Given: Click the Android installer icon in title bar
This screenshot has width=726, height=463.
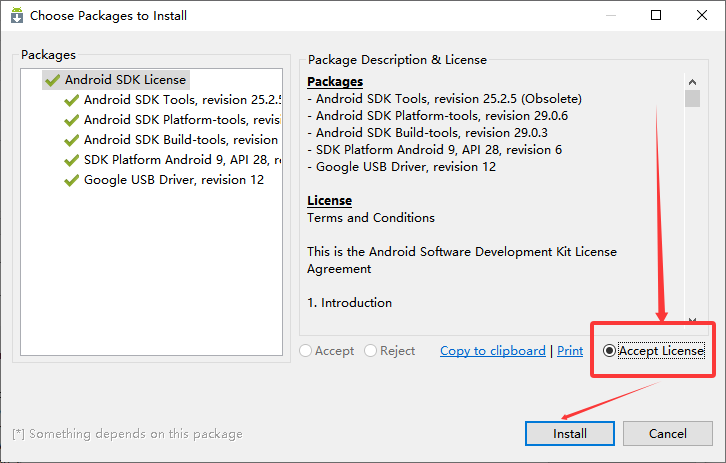Looking at the screenshot, I should tap(17, 15).
